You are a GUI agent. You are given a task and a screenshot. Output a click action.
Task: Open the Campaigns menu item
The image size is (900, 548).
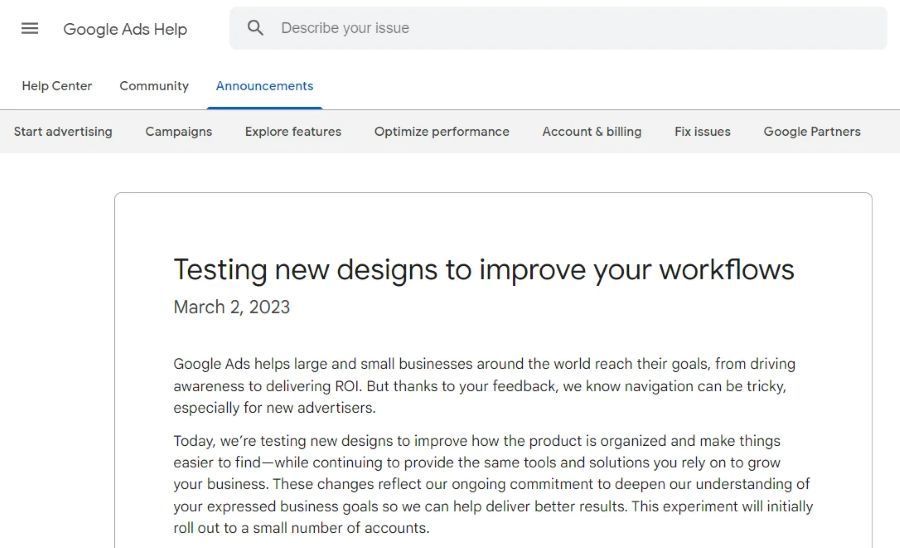pos(179,131)
